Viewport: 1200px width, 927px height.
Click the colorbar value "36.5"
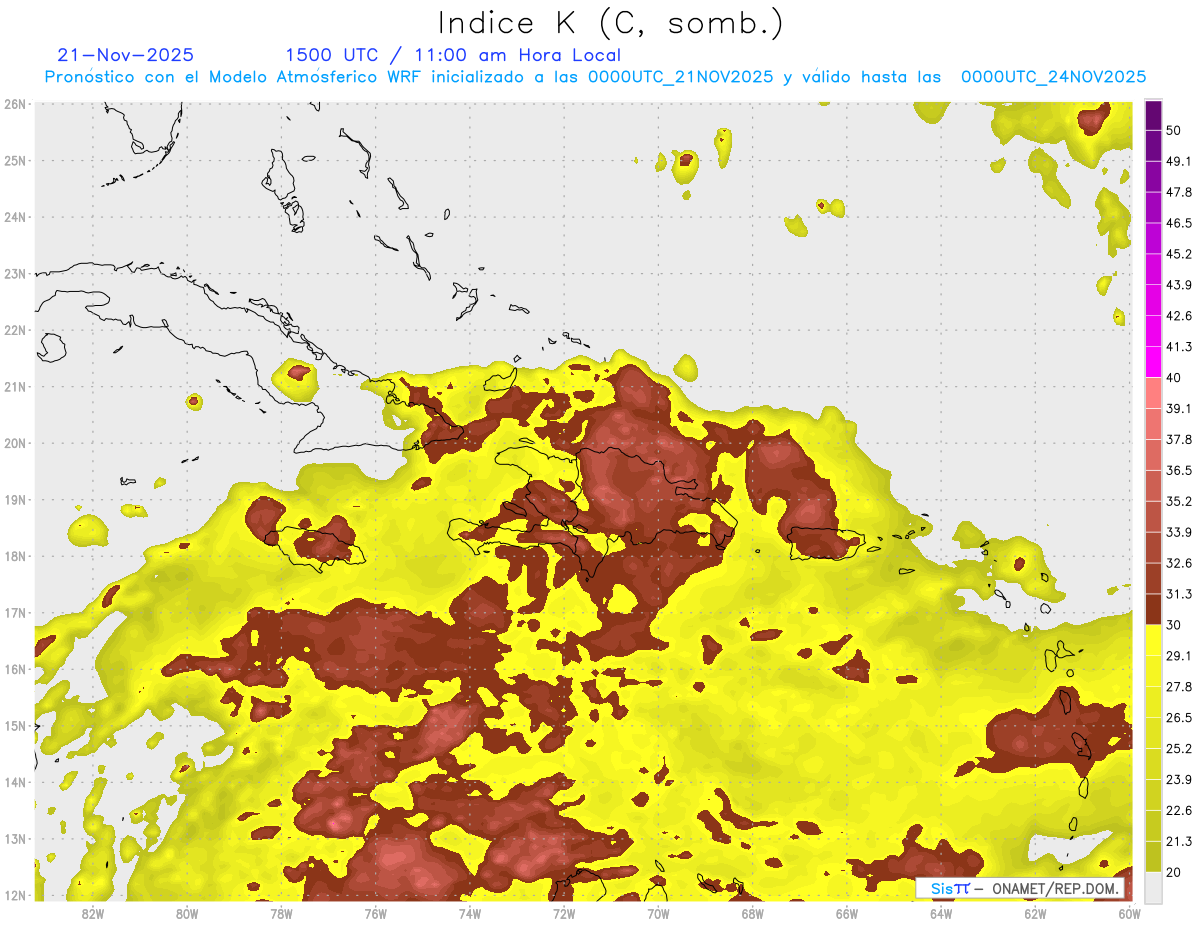1179,470
